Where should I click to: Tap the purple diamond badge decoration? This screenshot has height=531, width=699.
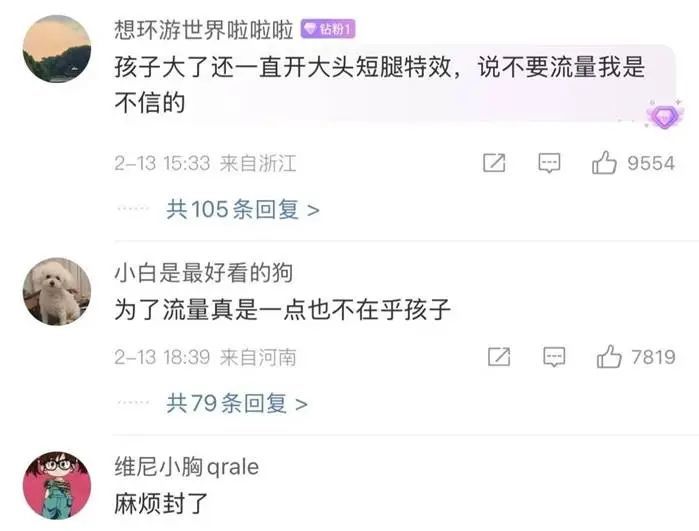point(664,117)
